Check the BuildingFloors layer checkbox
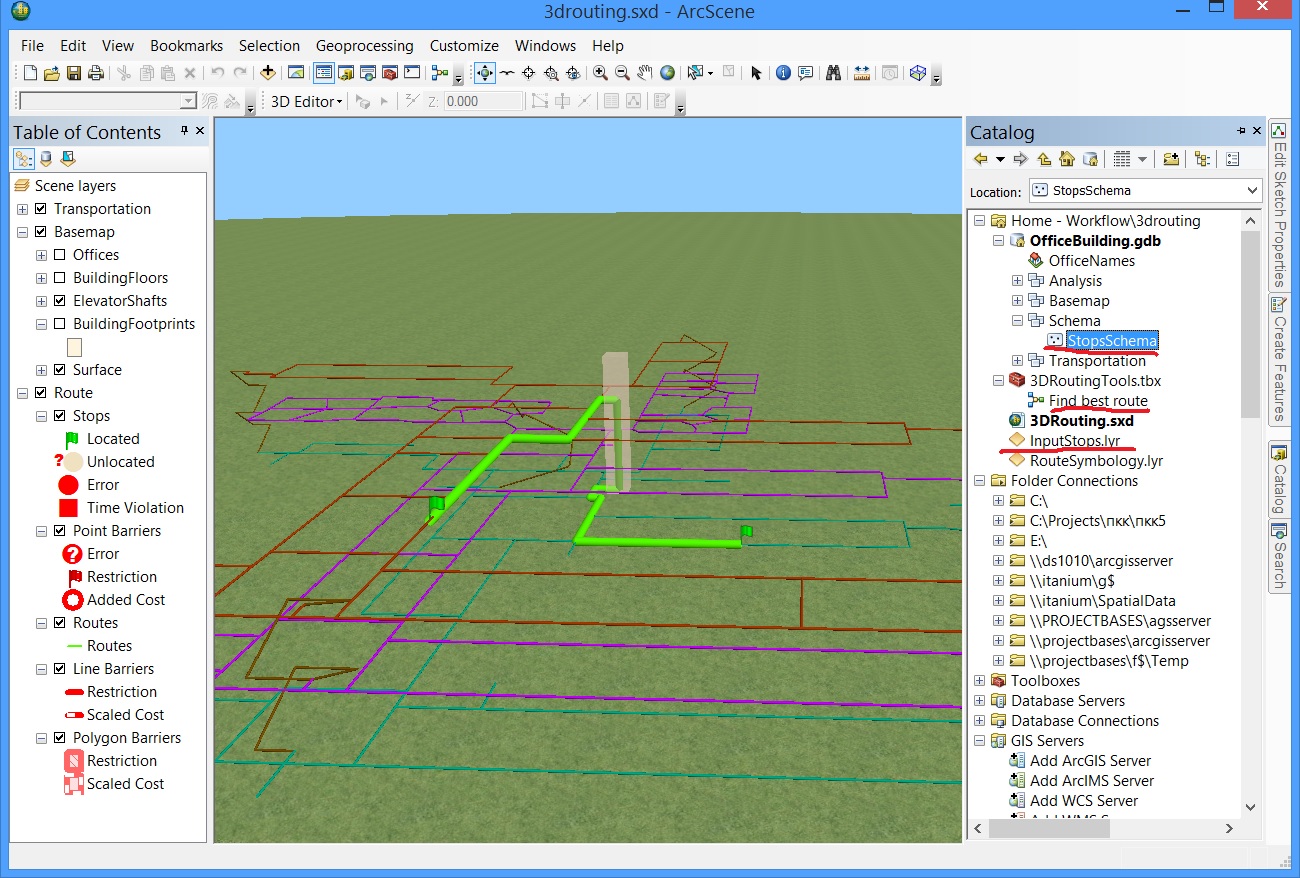The image size is (1300, 878). tap(60, 278)
